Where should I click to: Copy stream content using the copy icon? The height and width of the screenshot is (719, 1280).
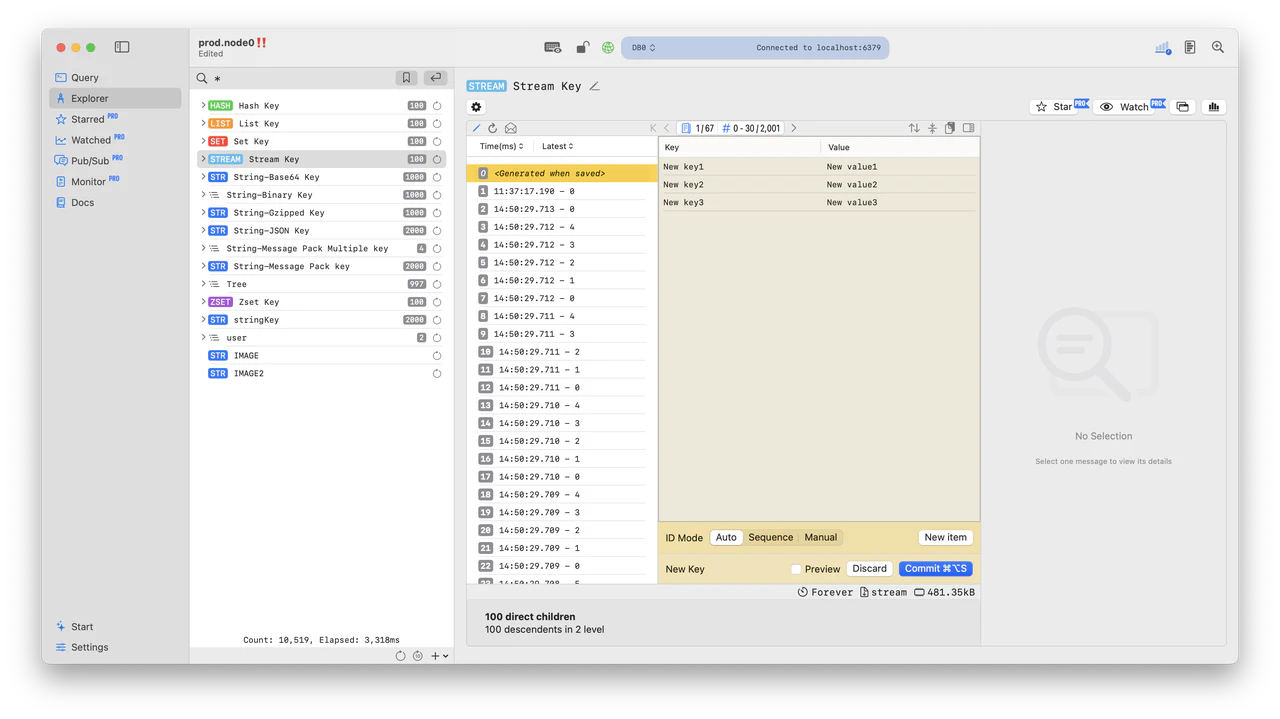(x=949, y=128)
